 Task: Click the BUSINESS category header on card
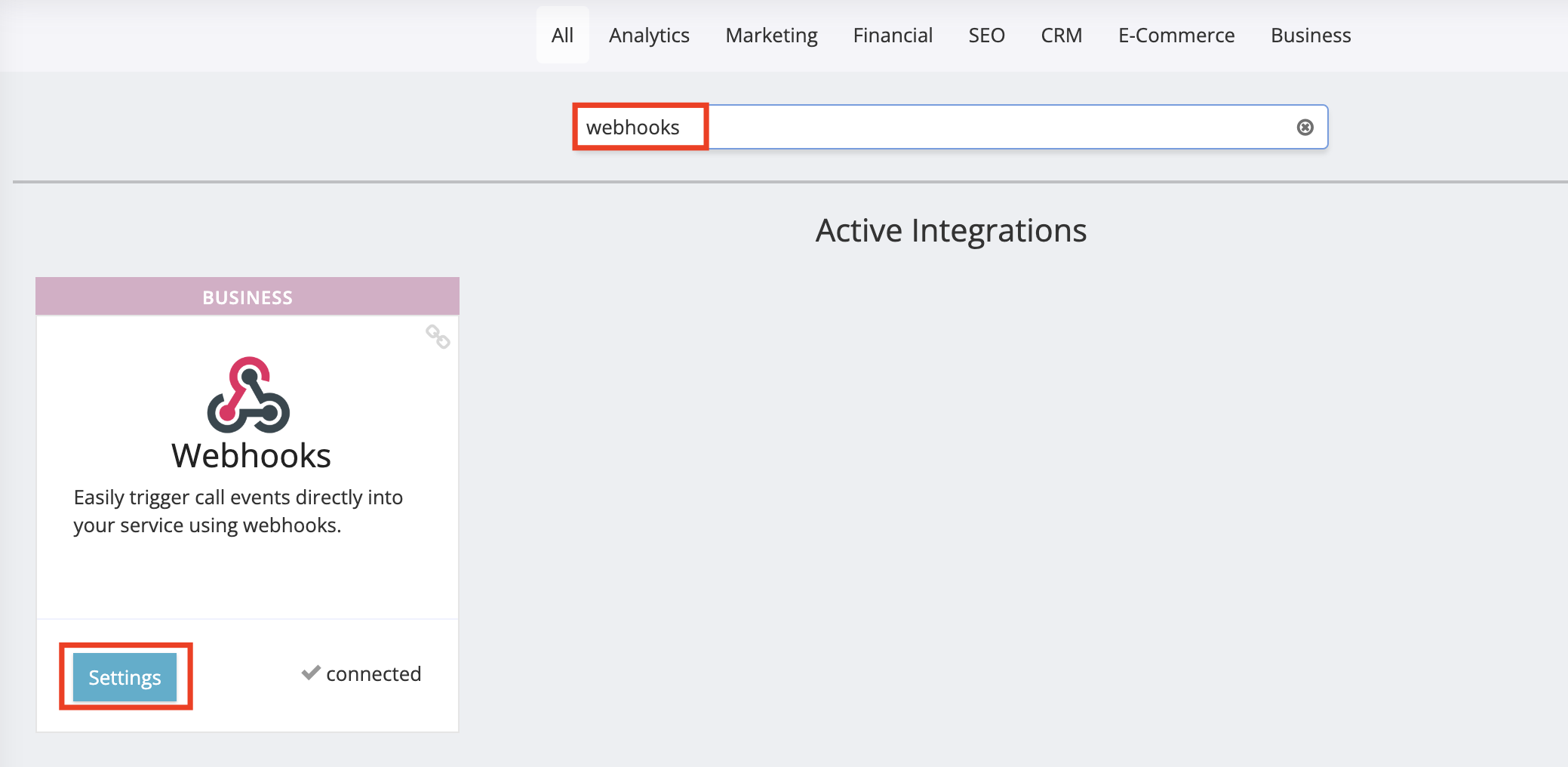[247, 297]
